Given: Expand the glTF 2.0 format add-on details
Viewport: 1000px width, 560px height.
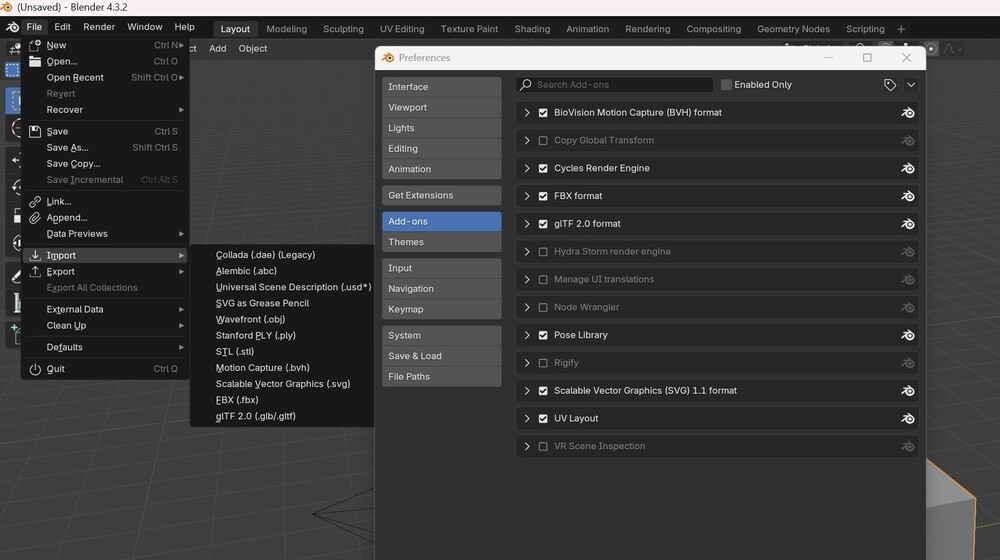Looking at the screenshot, I should point(527,224).
